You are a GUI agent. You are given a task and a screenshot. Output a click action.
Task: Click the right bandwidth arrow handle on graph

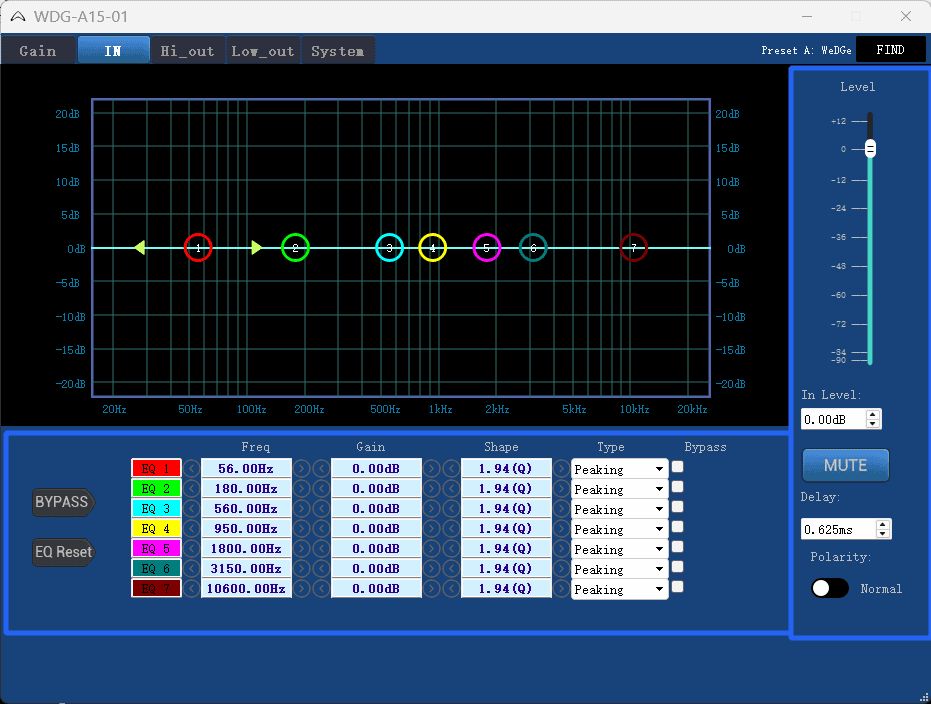click(256, 248)
